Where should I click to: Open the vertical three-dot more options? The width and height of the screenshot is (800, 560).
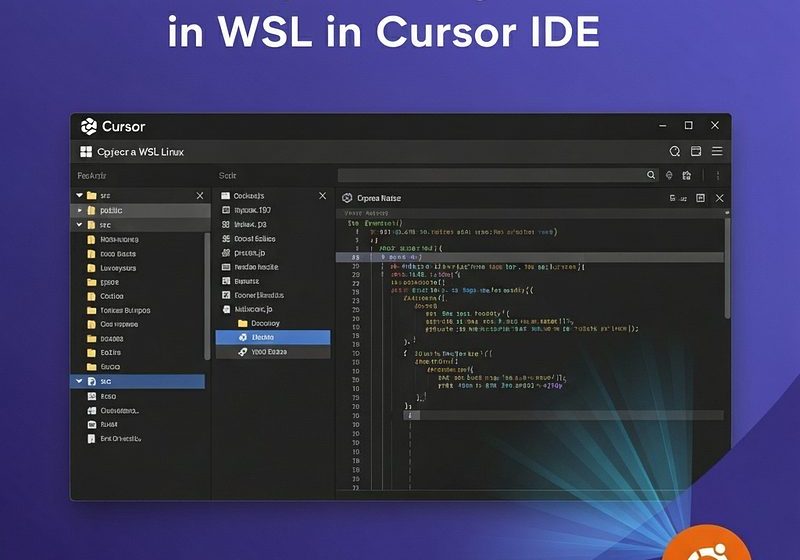point(718,175)
